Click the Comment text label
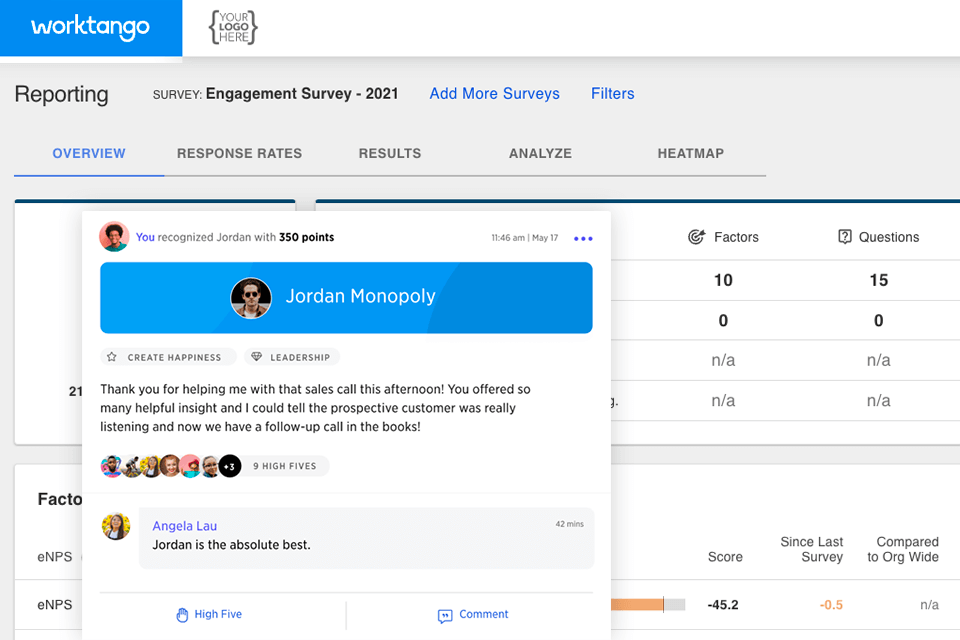Viewport: 960px width, 640px height. pos(484,614)
